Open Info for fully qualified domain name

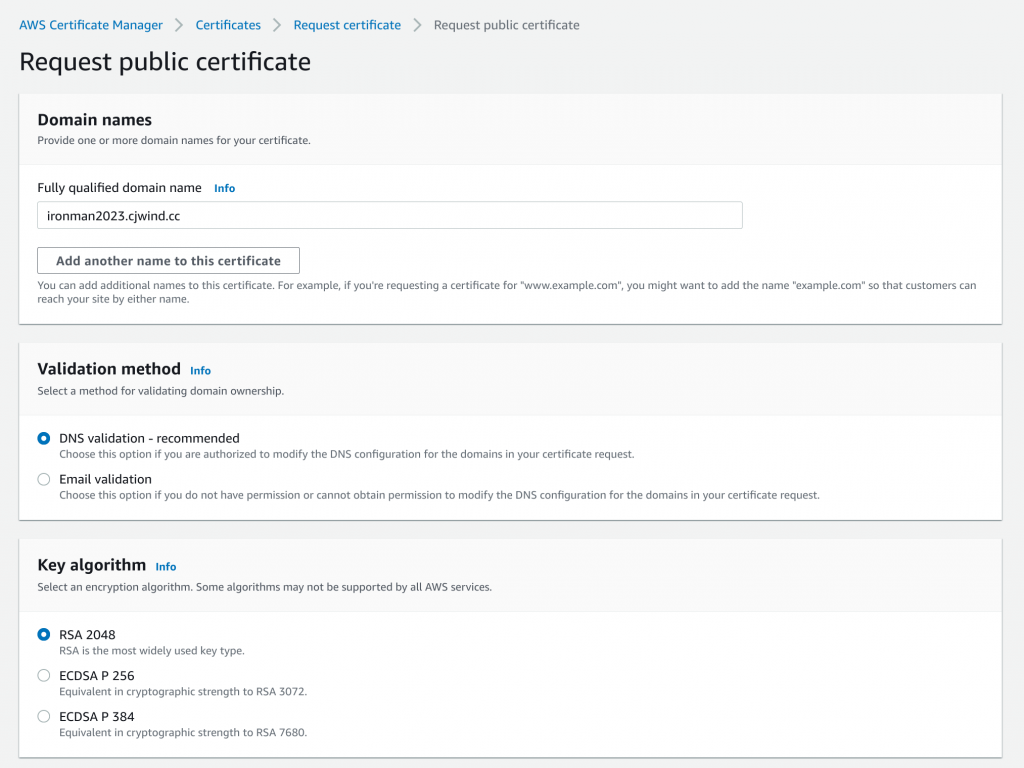(x=225, y=188)
